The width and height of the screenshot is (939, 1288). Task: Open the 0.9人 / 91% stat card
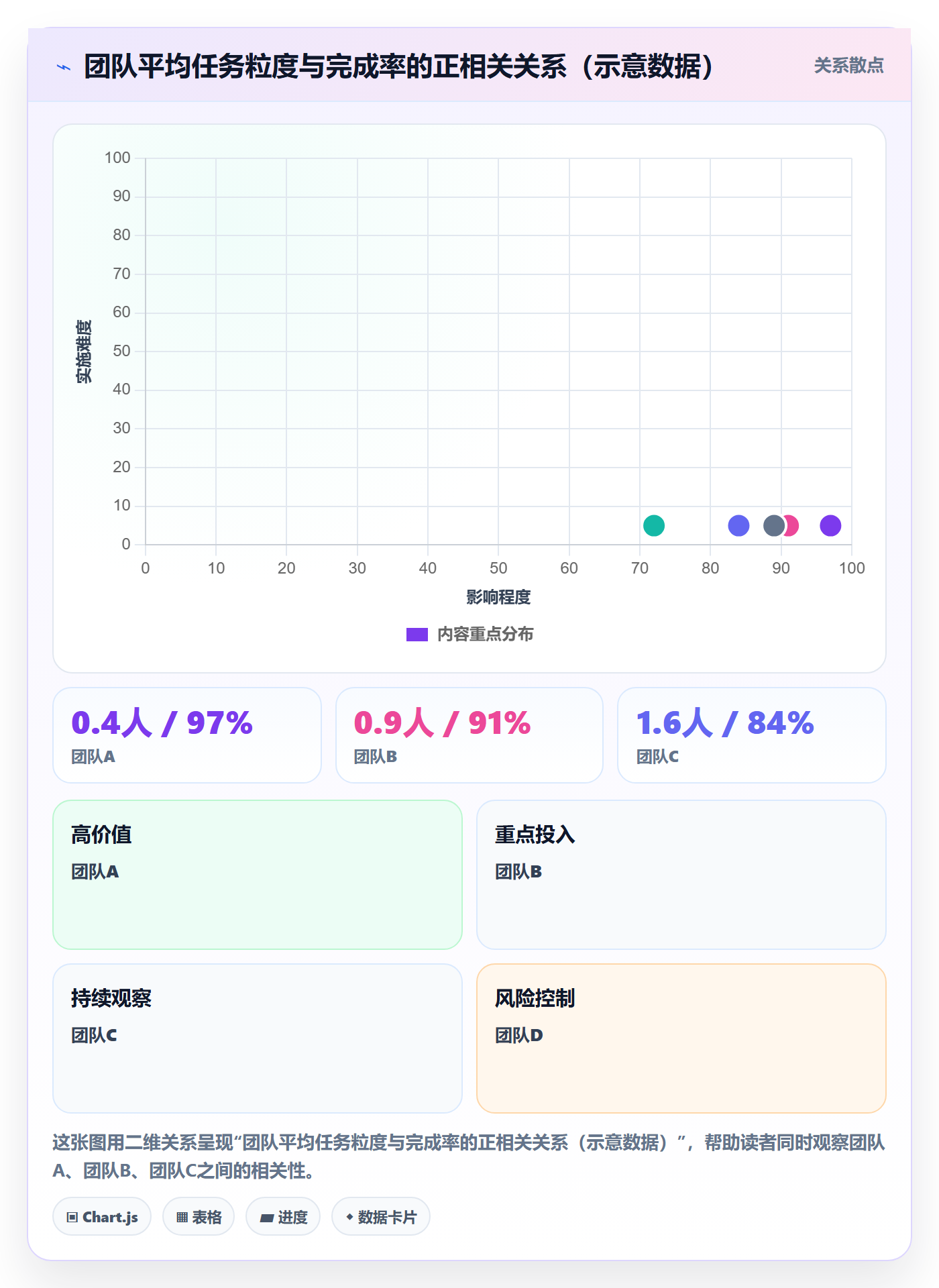[469, 735]
